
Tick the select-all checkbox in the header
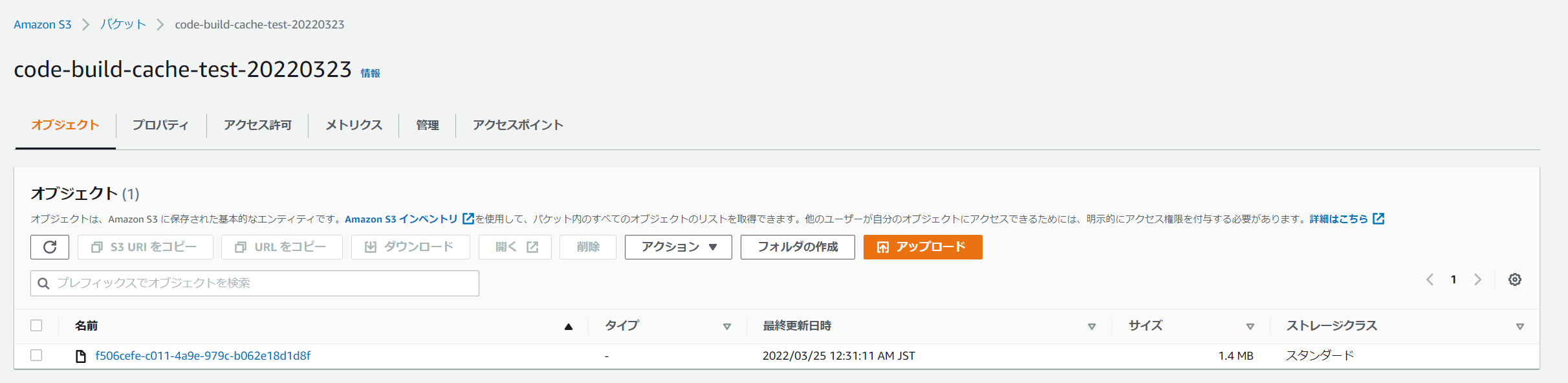coord(36,325)
